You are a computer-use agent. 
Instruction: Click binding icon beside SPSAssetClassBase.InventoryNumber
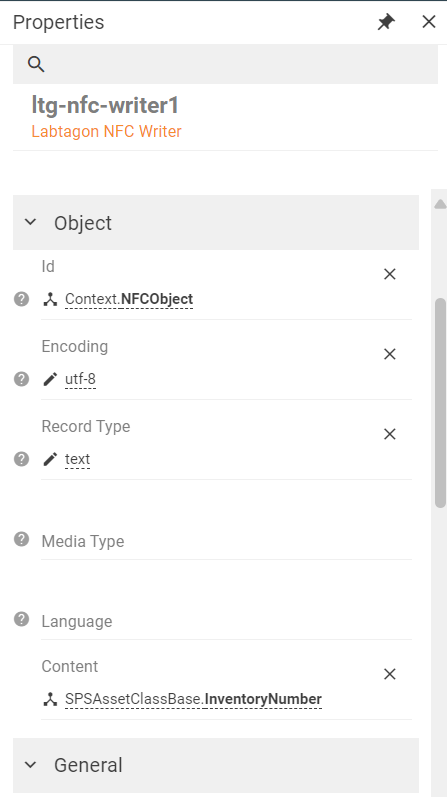[x=50, y=699]
